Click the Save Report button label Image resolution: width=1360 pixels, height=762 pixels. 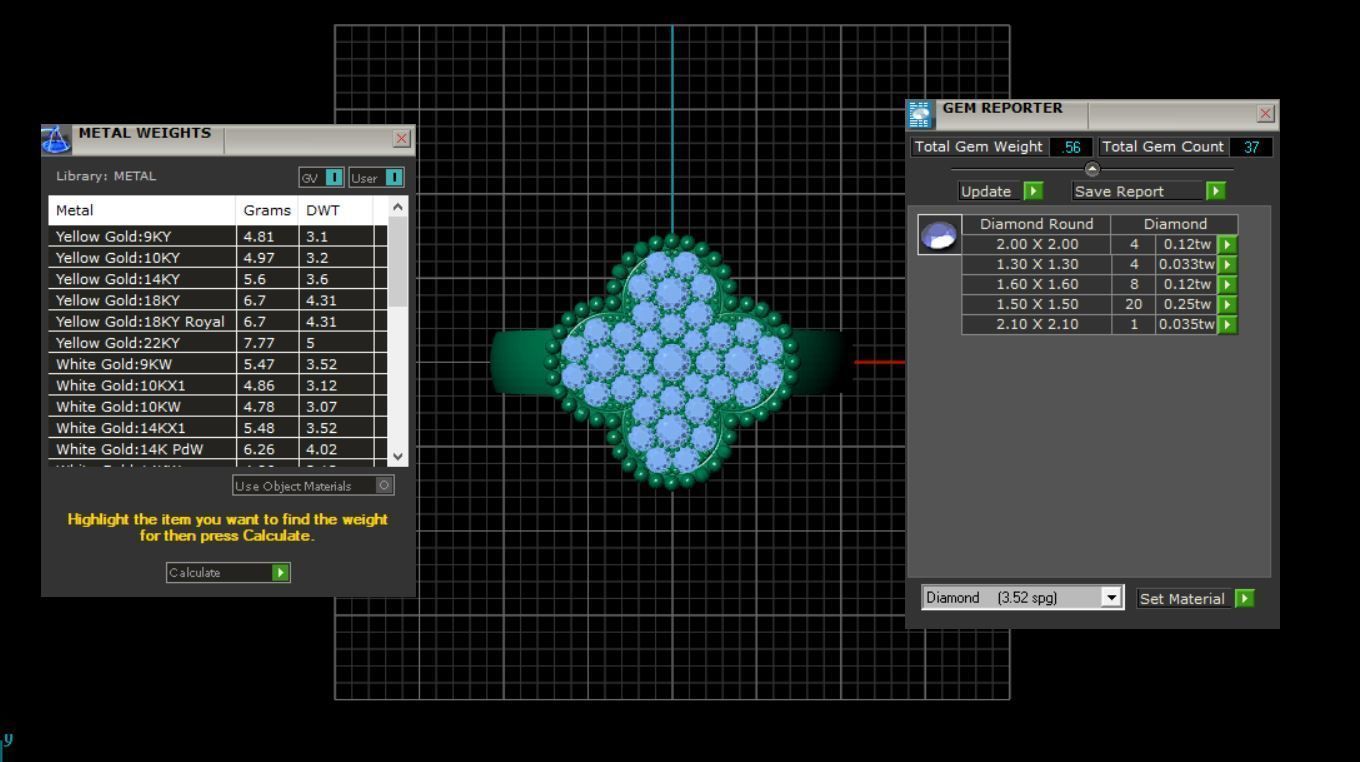click(1119, 191)
